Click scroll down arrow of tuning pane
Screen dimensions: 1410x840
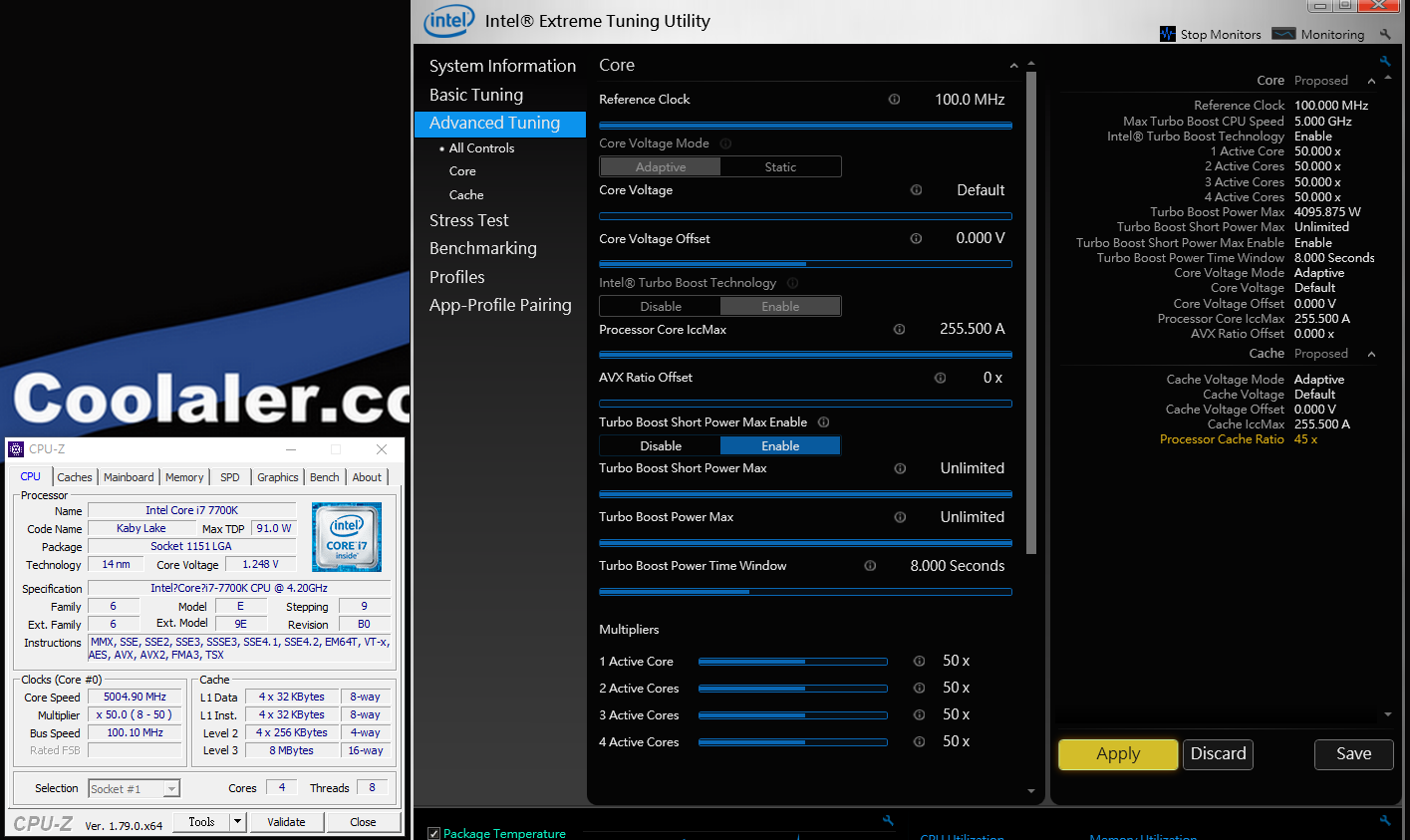click(x=1030, y=791)
